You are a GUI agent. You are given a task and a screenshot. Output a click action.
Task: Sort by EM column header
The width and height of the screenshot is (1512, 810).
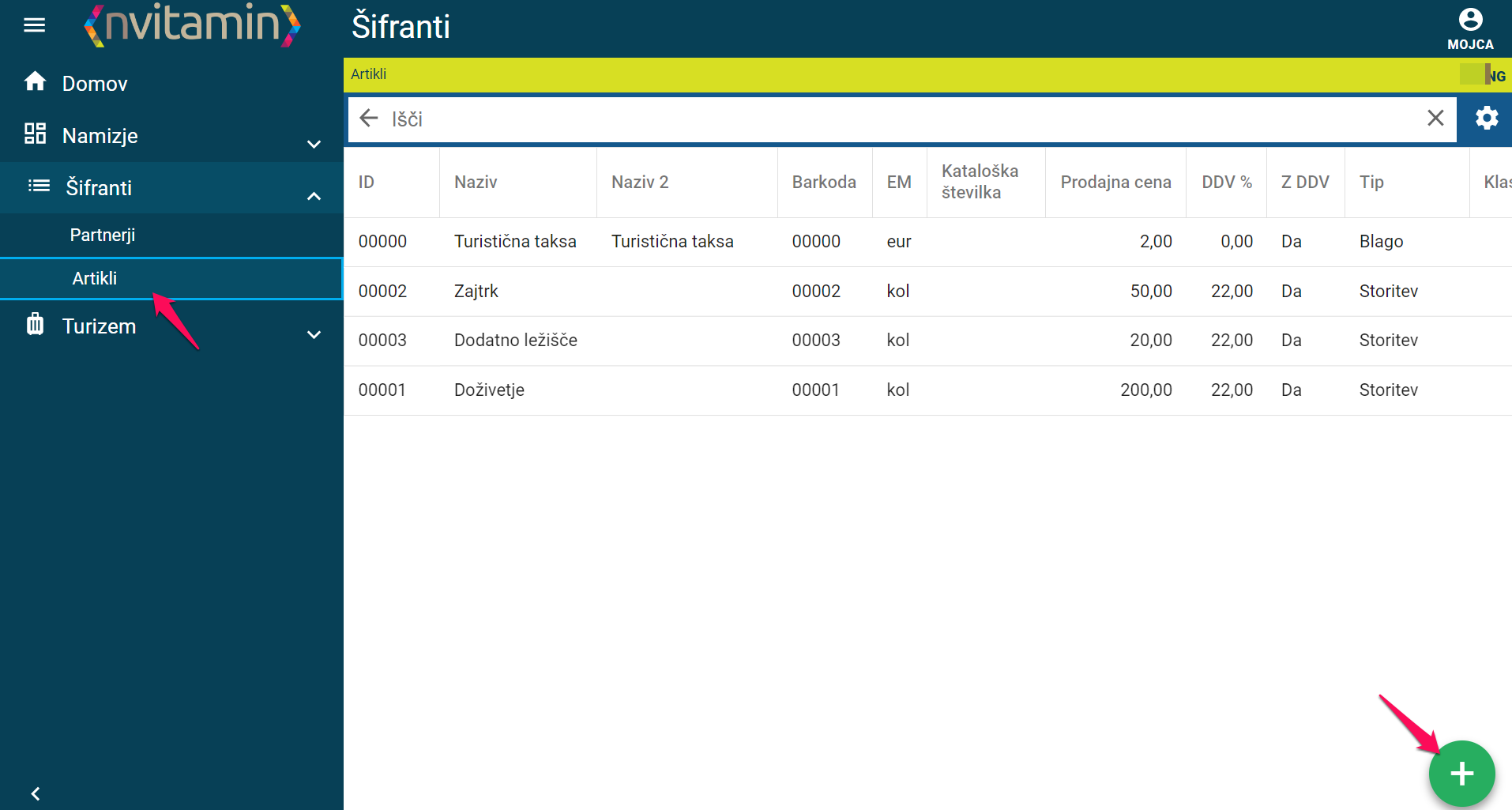click(x=899, y=183)
